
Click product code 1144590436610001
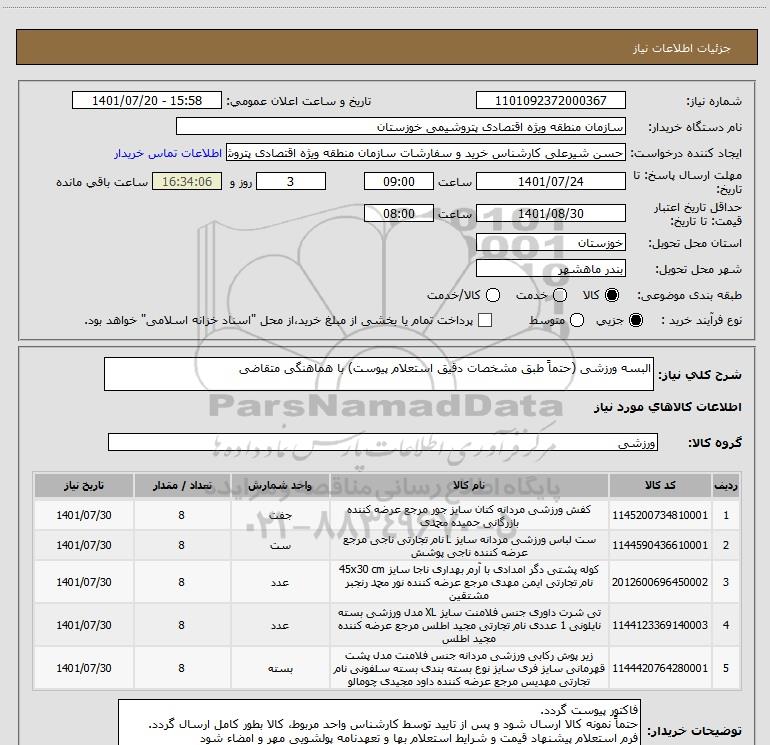point(660,545)
